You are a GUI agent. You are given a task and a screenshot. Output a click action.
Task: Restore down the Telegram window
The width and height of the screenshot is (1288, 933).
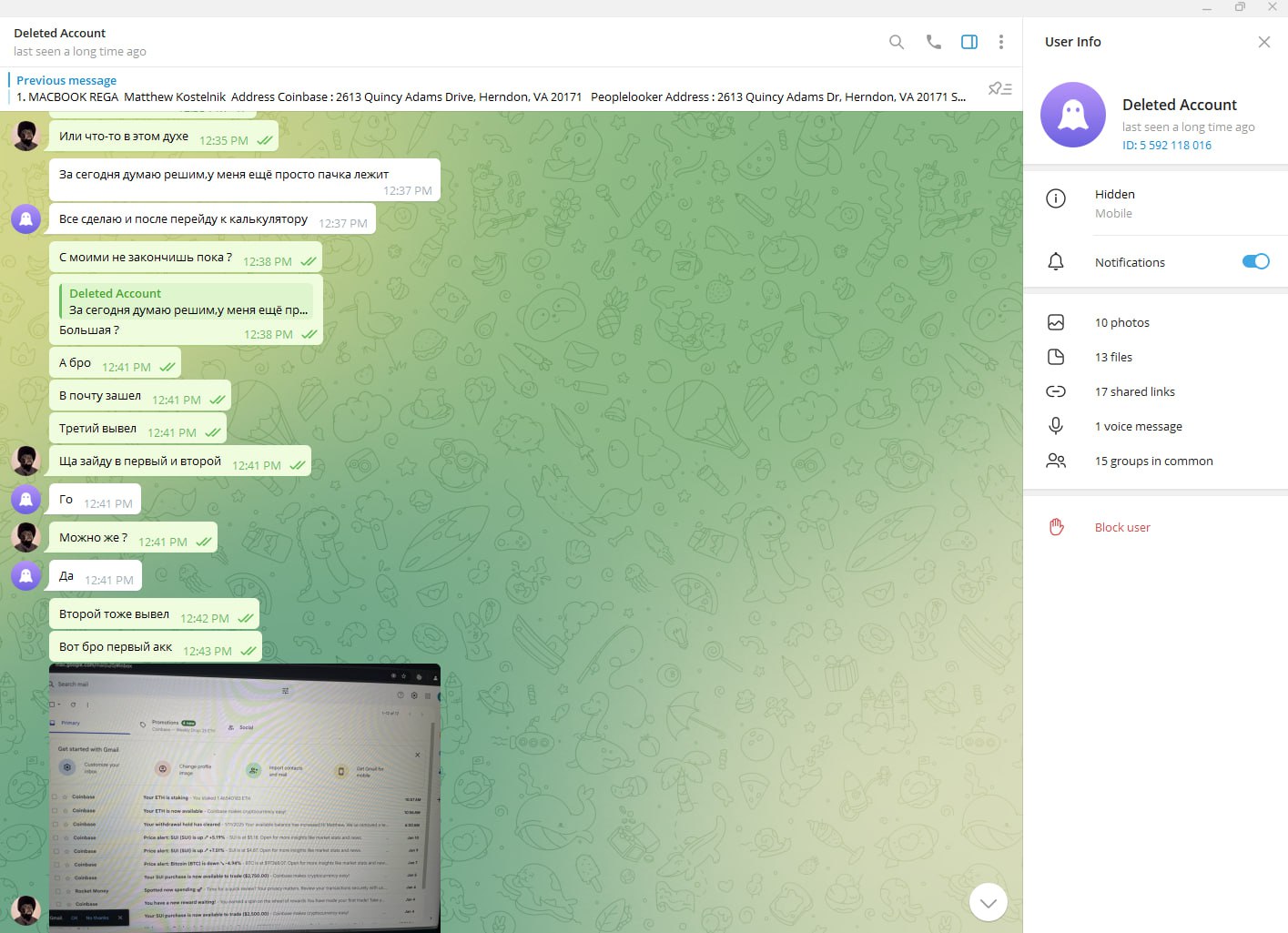click(x=1240, y=7)
